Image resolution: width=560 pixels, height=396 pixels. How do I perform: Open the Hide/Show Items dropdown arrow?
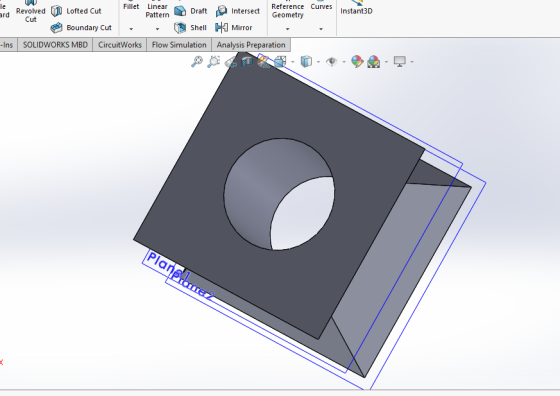click(x=344, y=62)
